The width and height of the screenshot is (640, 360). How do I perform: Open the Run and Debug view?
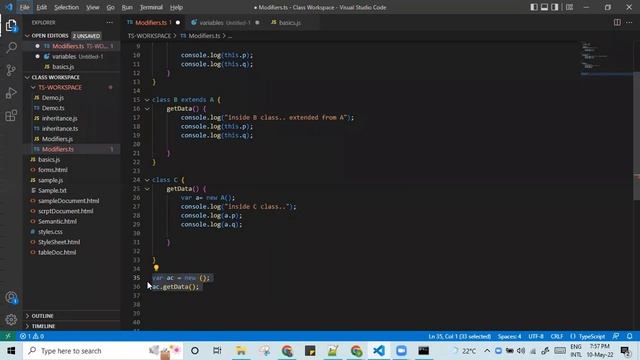click(x=11, y=93)
